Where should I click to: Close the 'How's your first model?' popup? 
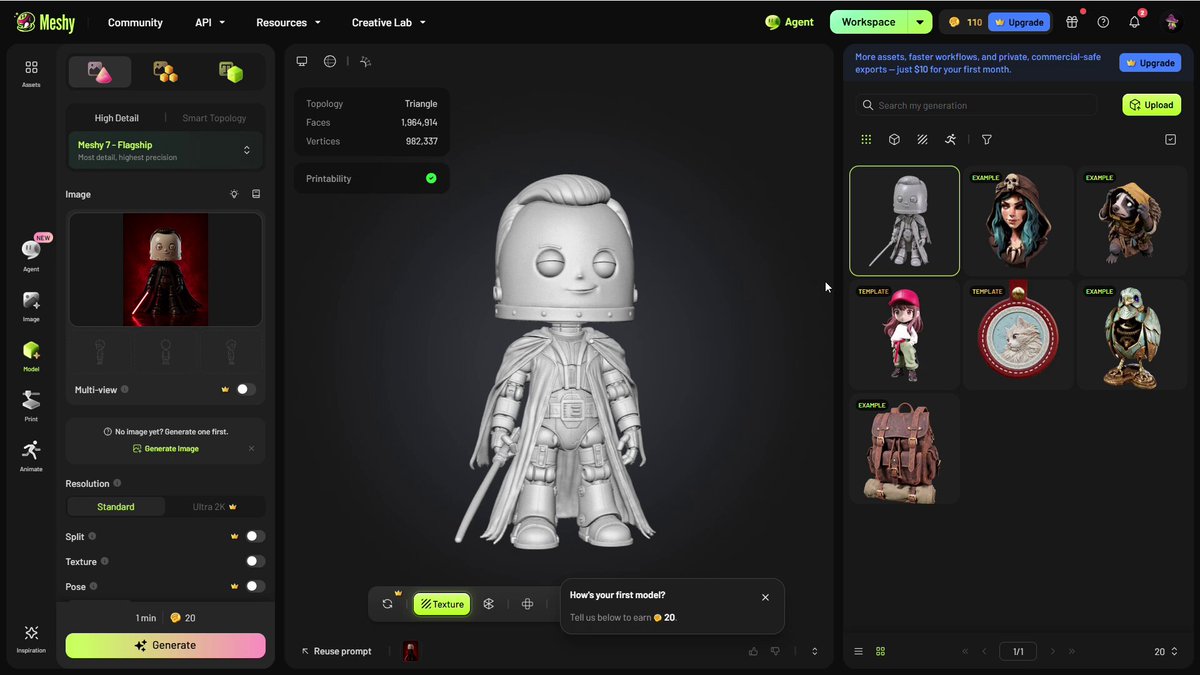pos(765,597)
